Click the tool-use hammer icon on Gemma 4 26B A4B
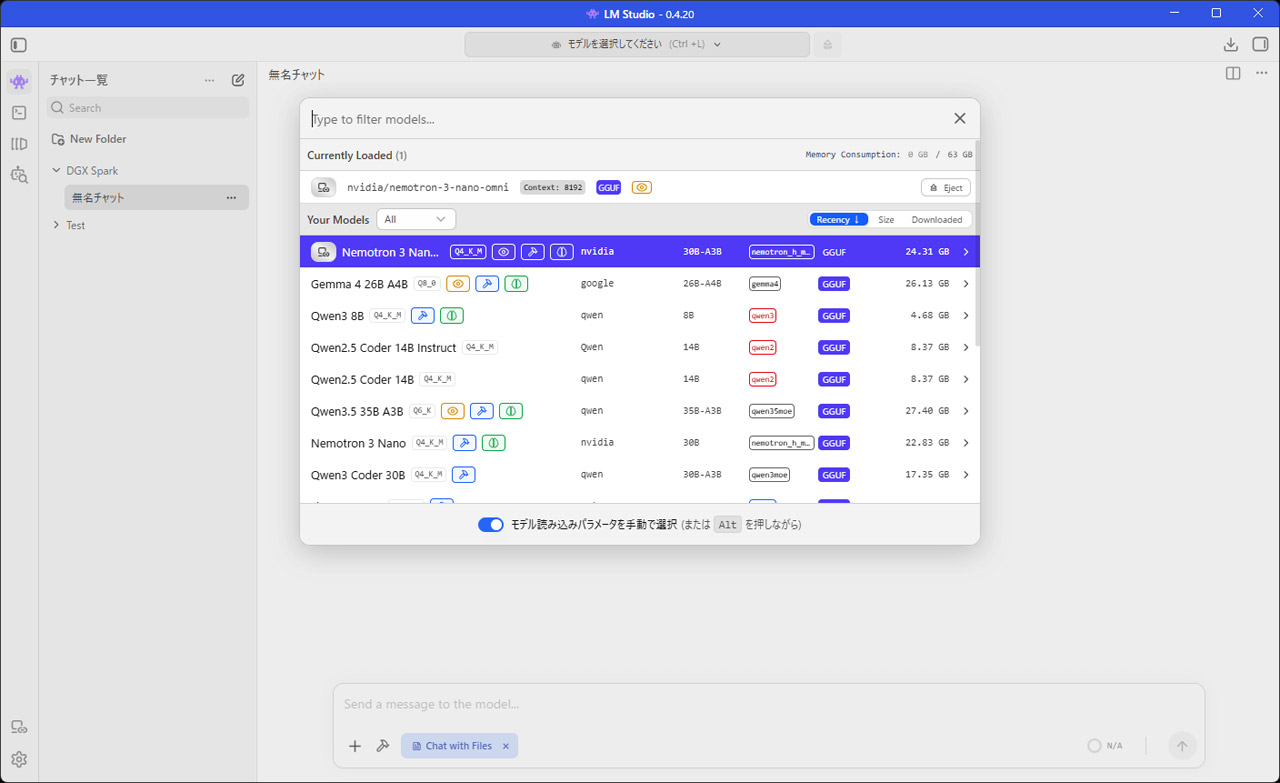This screenshot has height=783, width=1280. [x=487, y=284]
